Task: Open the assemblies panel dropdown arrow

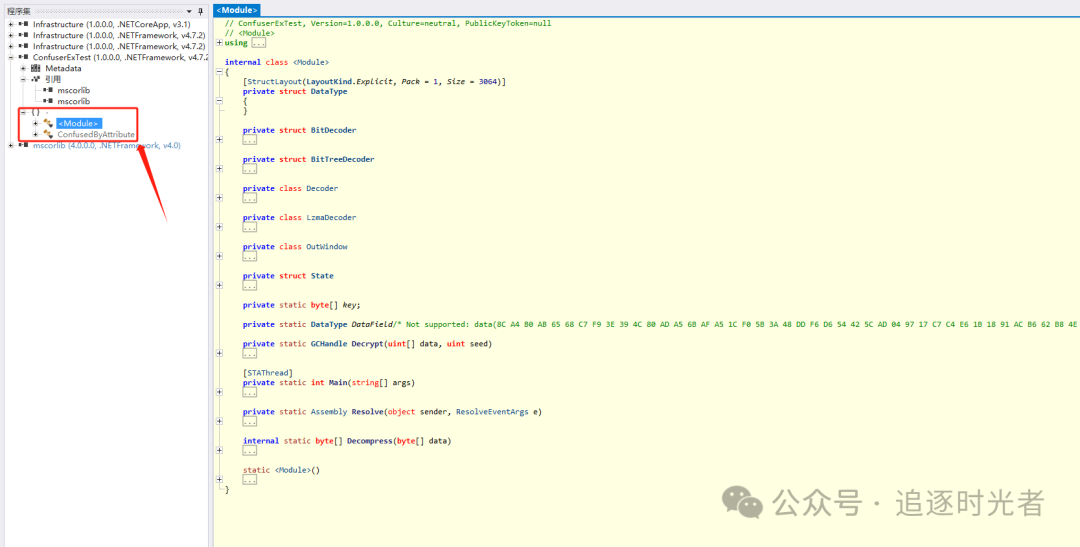Action: coord(189,11)
